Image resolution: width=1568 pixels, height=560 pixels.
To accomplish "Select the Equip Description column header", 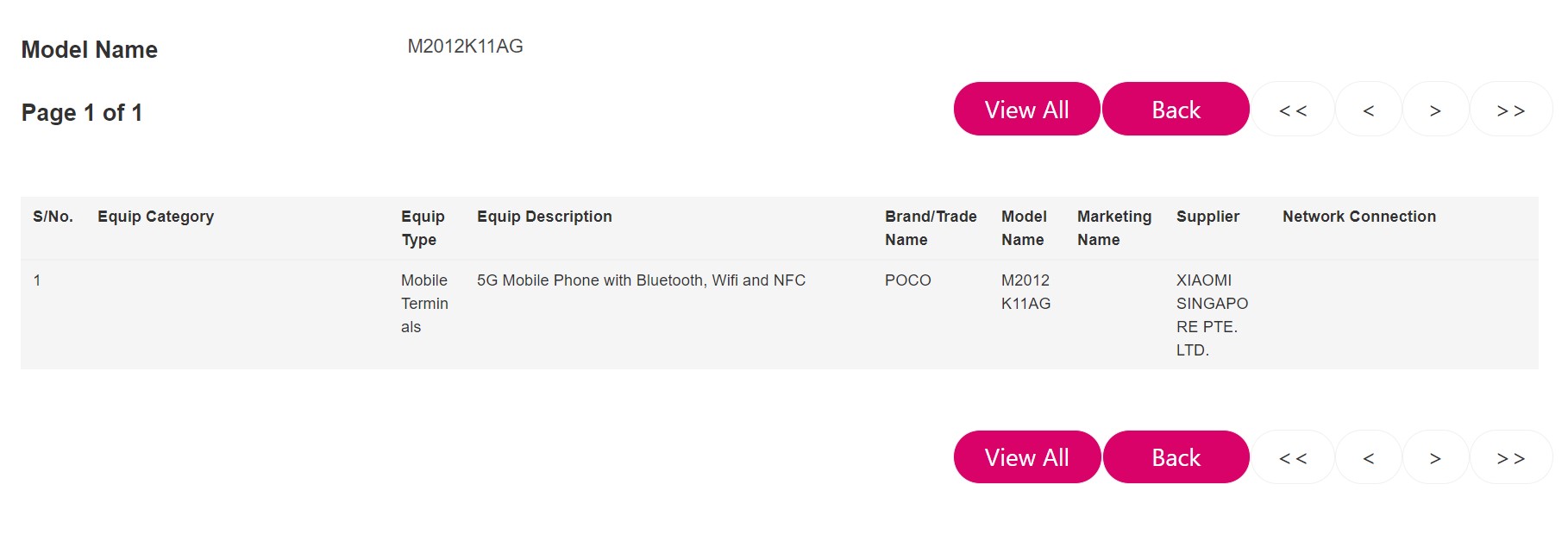I will pos(544,217).
